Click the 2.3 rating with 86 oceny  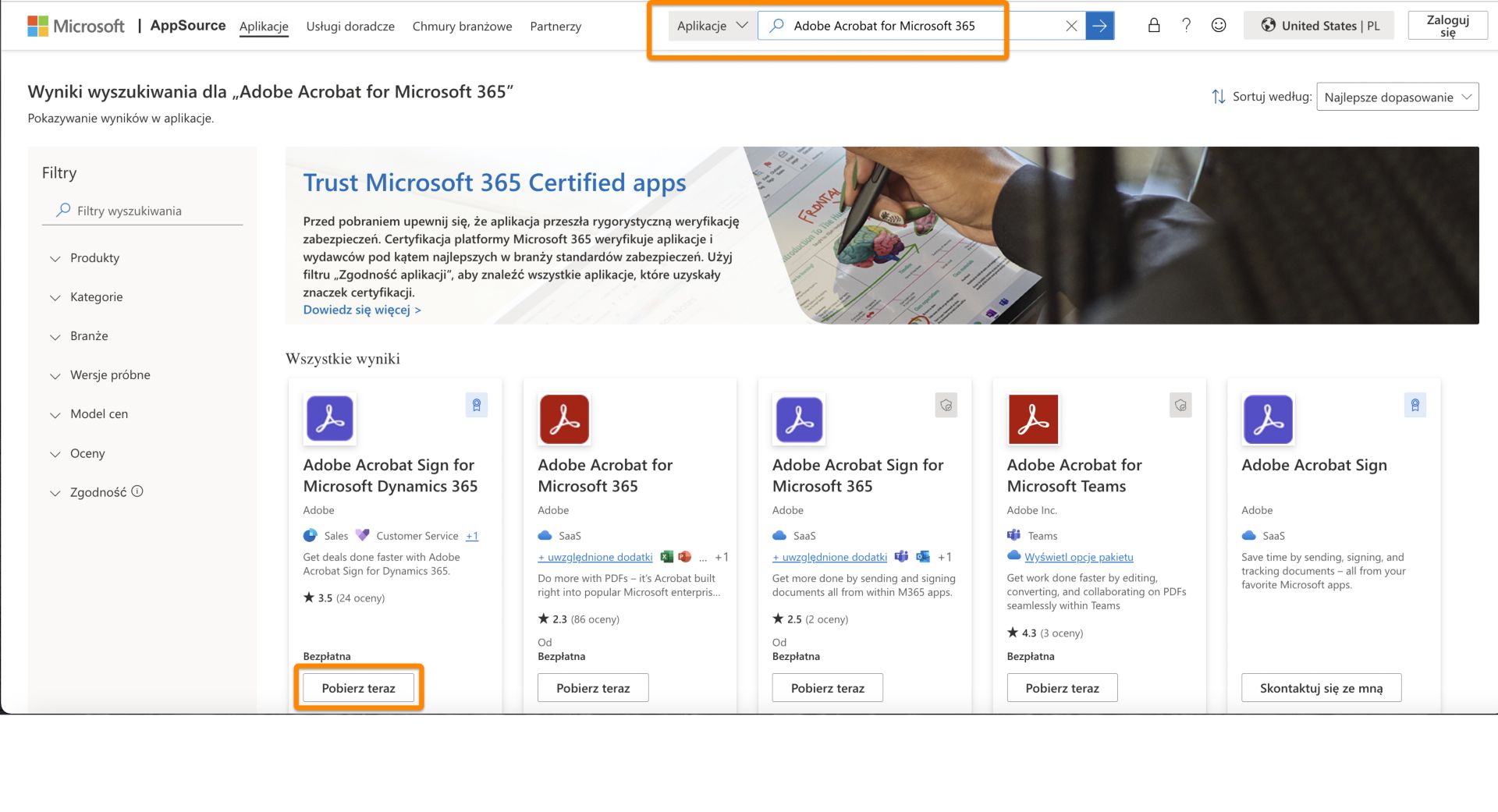point(578,619)
